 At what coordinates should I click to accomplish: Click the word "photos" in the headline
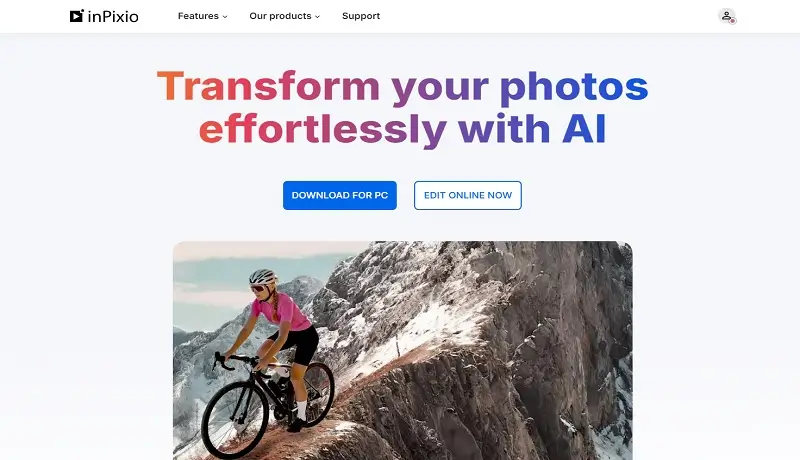click(x=574, y=88)
